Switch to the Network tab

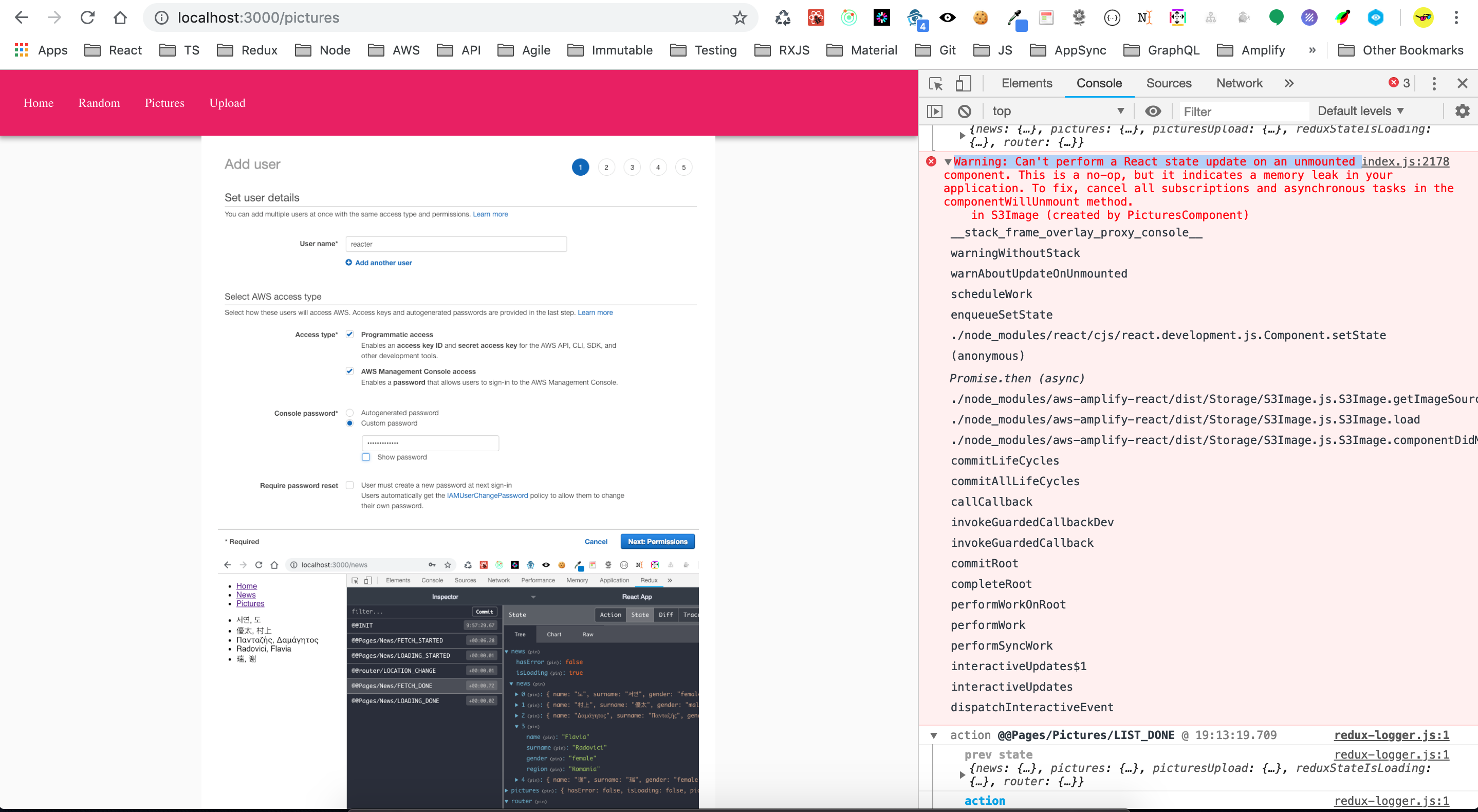coord(1240,83)
